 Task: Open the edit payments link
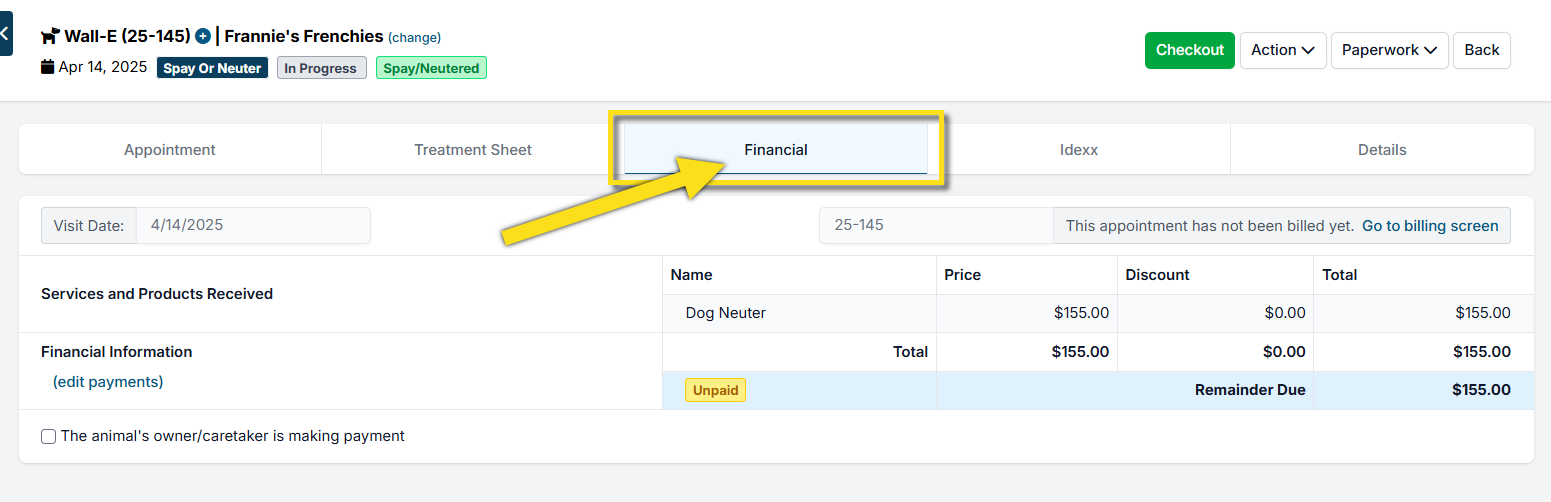coord(108,382)
